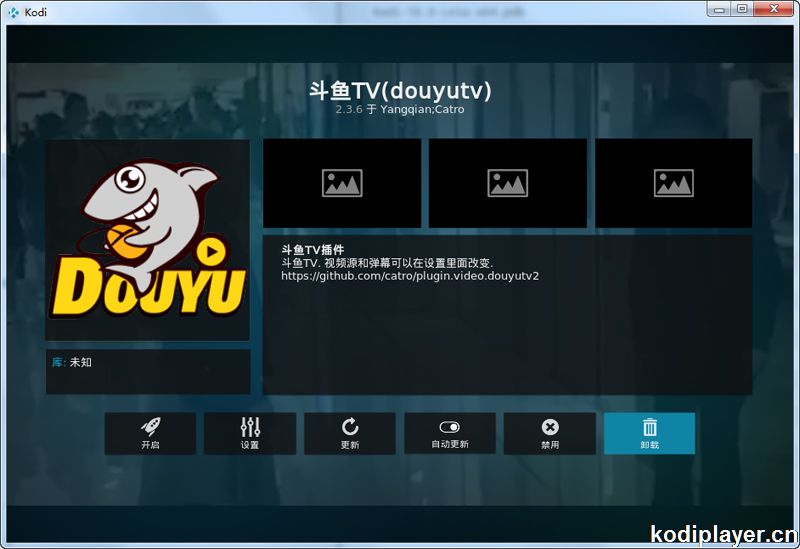
Task: Minimize the Kodi window
Action: (720, 9)
